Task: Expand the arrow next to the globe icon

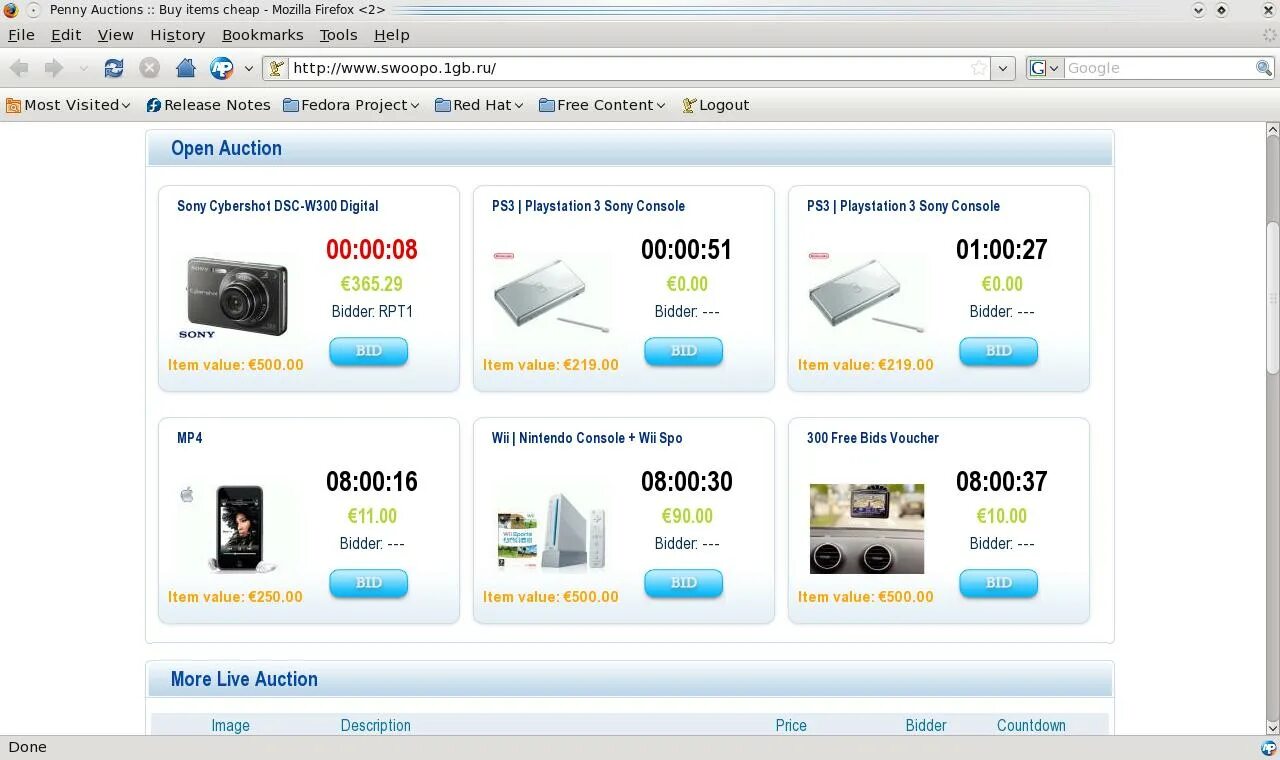Action: [x=248, y=69]
